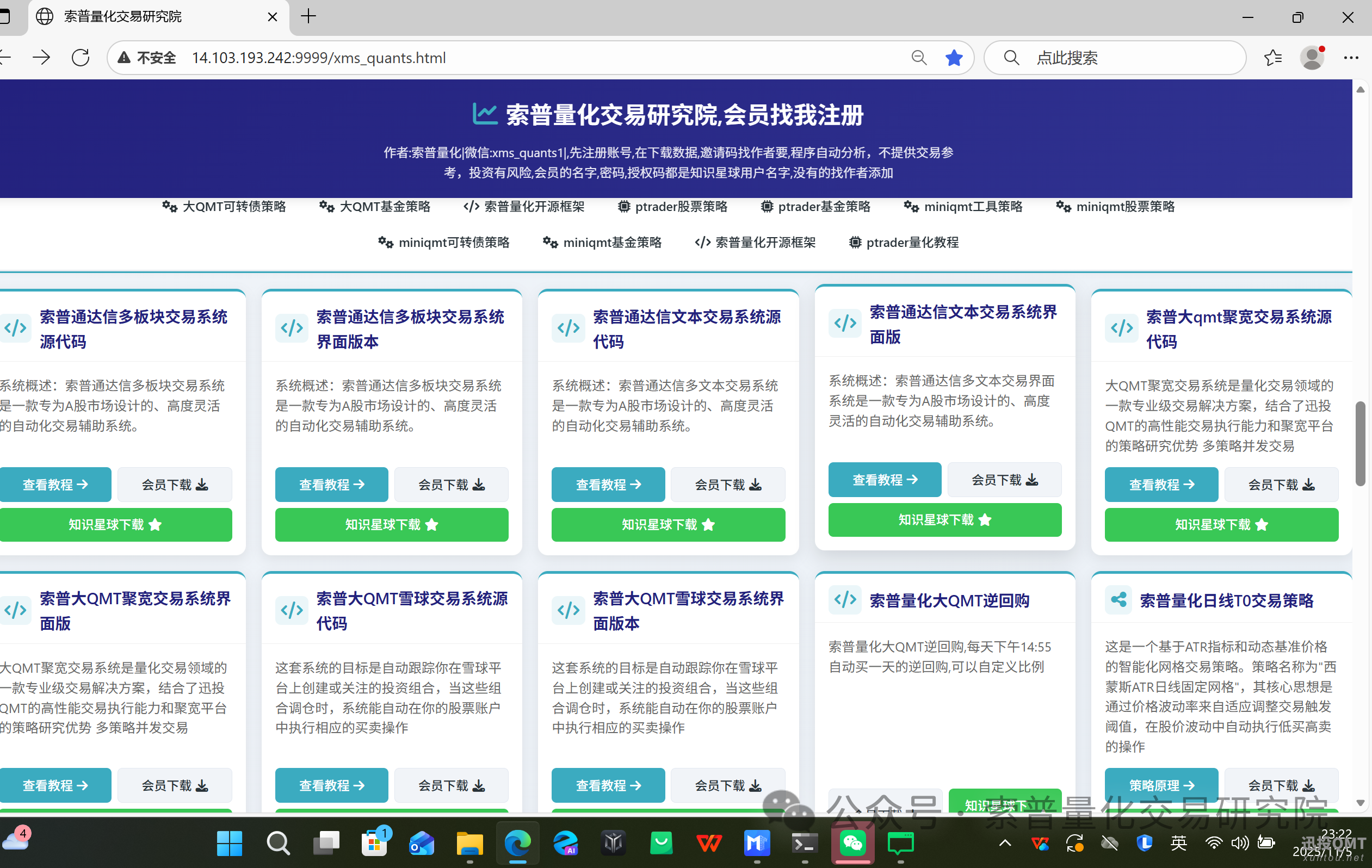Screen dimensions: 1372x868
Task: Click the zoom-out magnifier icon in address bar
Action: pos(918,57)
